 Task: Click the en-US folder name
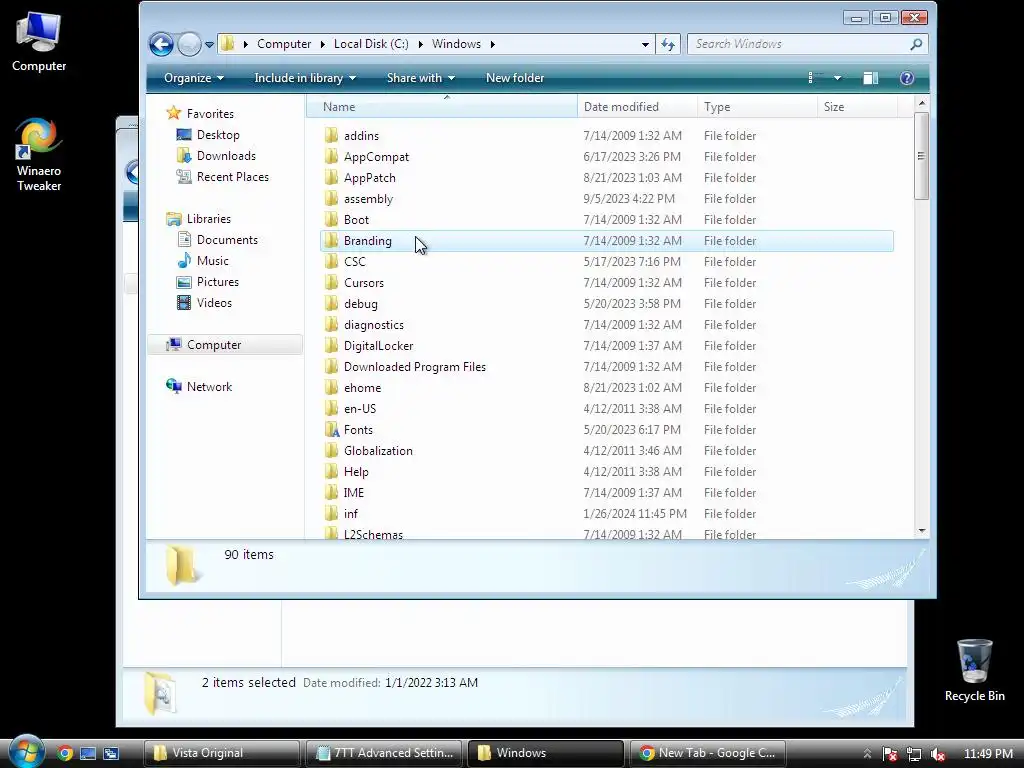[360, 408]
